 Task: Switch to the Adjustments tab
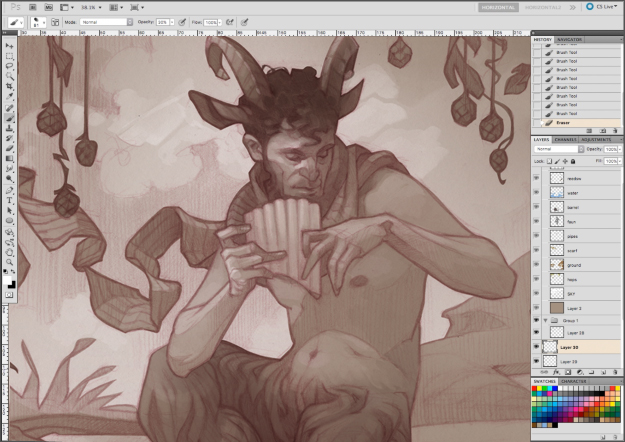click(x=596, y=139)
